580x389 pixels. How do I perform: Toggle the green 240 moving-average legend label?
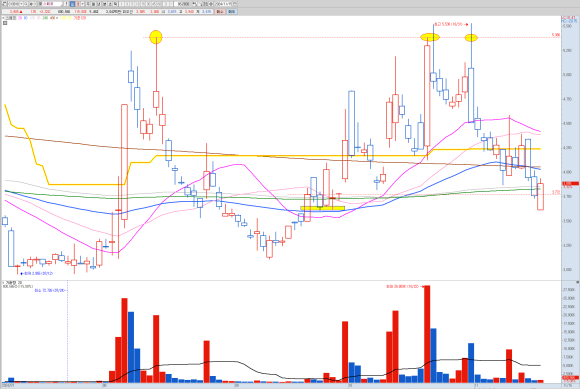(45, 18)
